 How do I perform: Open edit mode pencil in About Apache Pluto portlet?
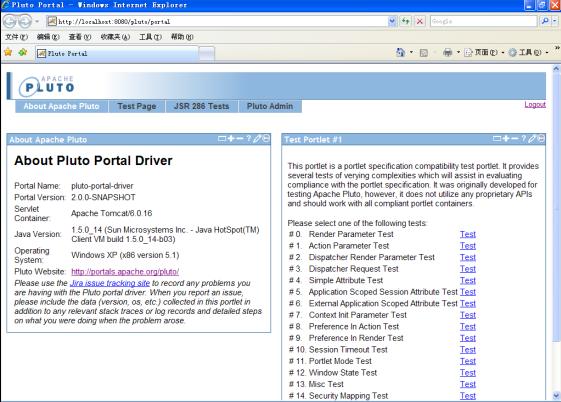tap(257, 138)
